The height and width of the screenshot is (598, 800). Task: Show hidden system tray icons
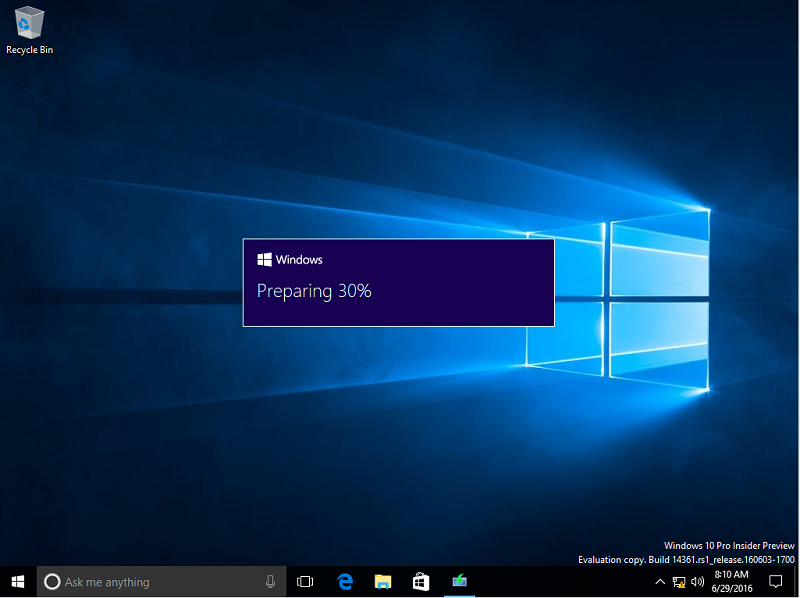pos(660,582)
